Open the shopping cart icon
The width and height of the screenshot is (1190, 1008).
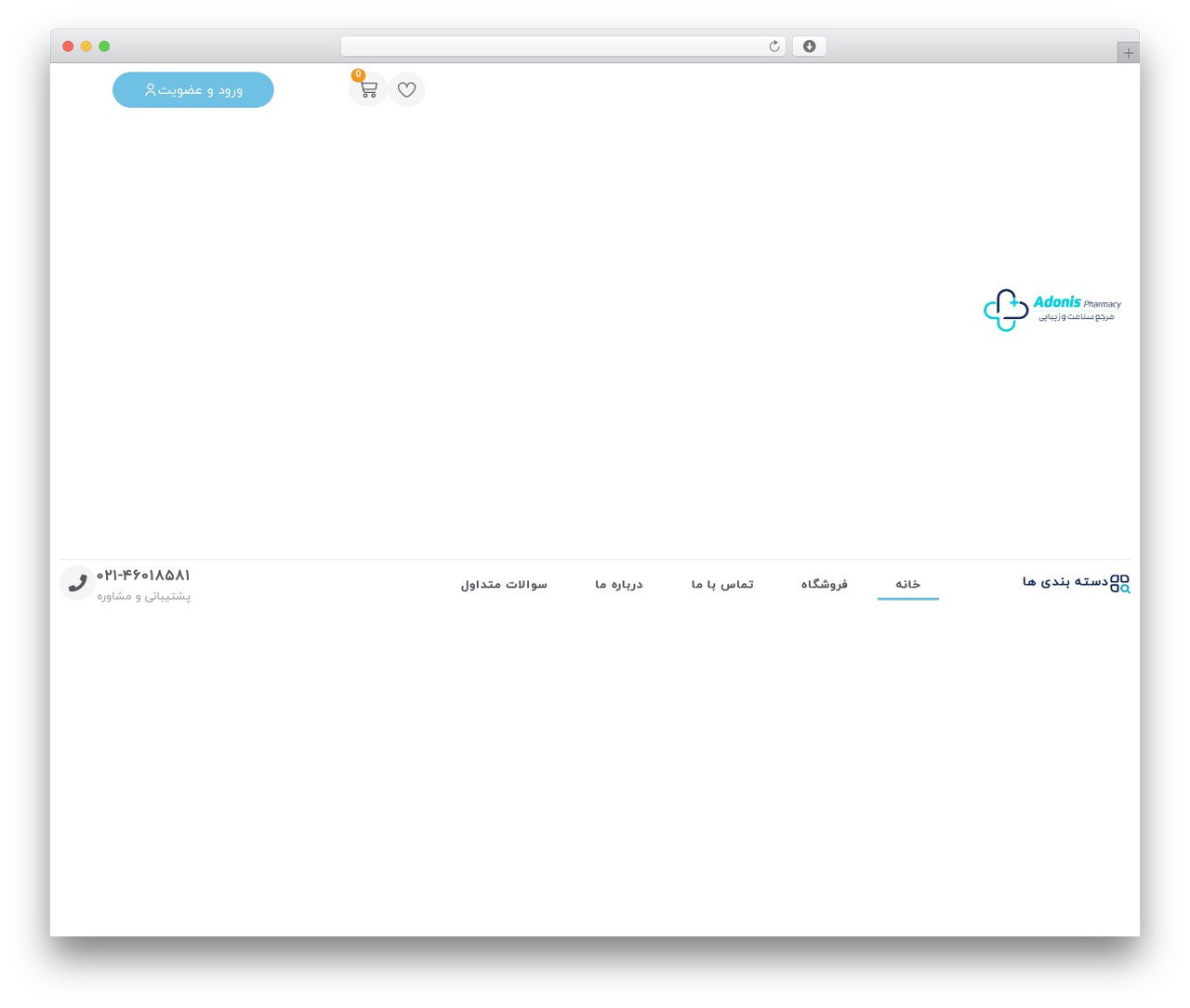(369, 90)
